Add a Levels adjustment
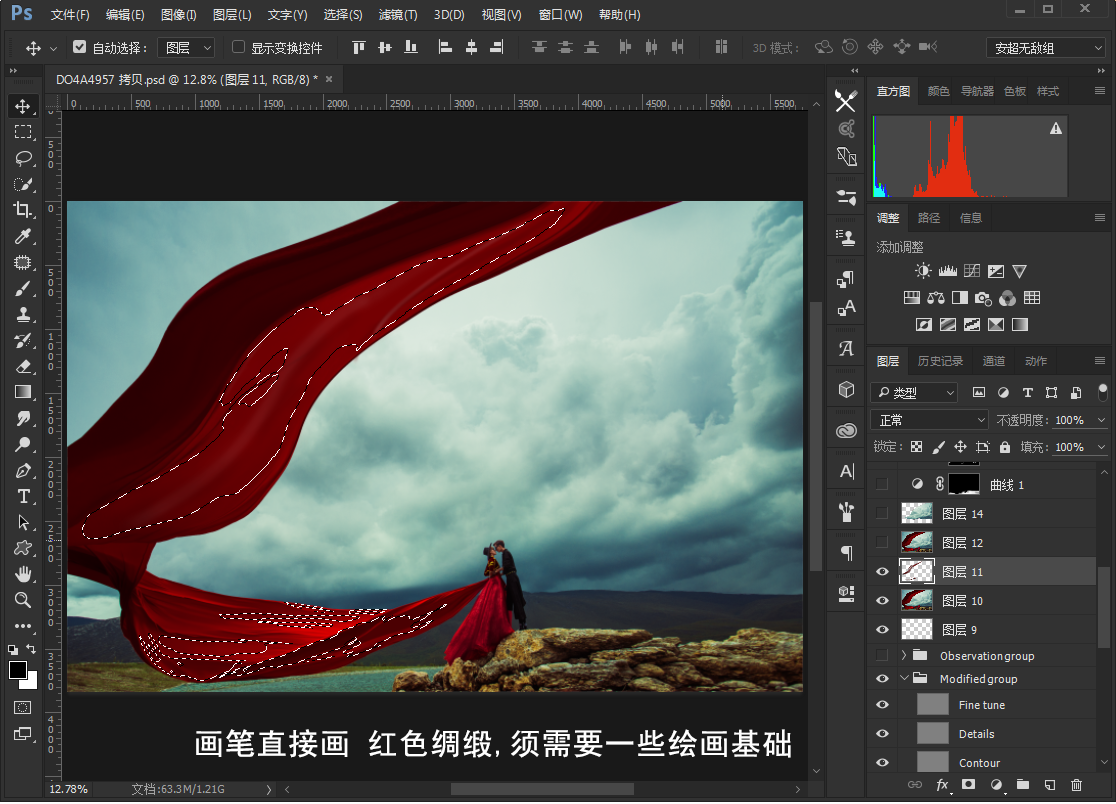Image resolution: width=1116 pixels, height=804 pixels. [x=947, y=271]
